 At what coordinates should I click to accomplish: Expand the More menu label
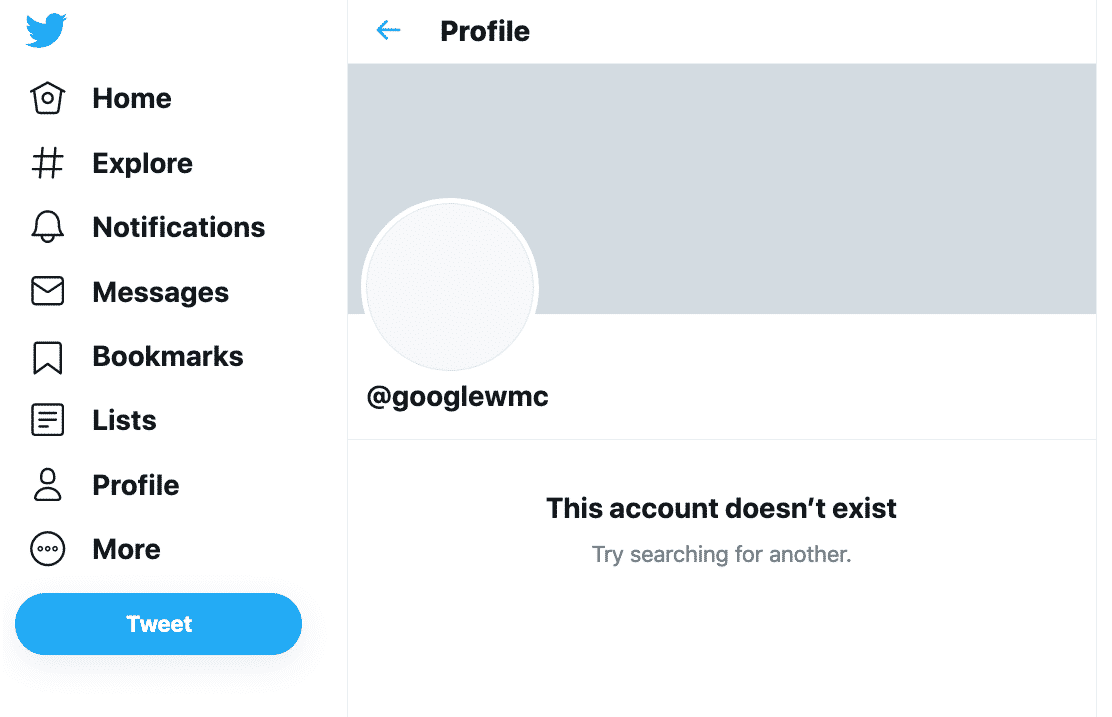[x=127, y=550]
